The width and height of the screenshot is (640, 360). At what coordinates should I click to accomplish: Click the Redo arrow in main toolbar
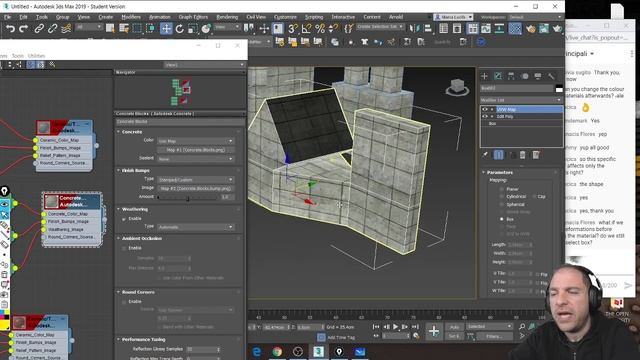tap(24, 29)
